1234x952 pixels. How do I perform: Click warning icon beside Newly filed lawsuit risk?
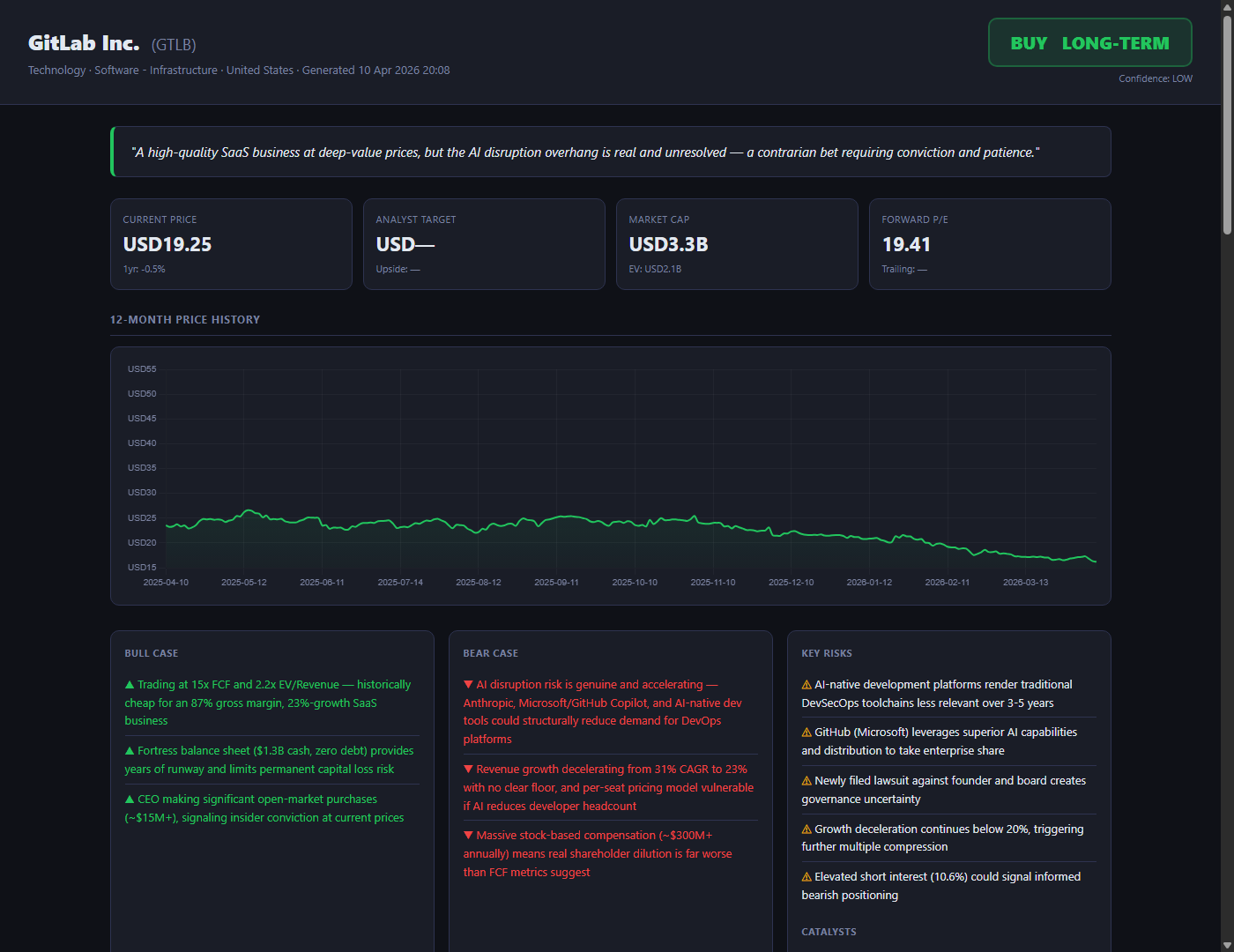(807, 781)
